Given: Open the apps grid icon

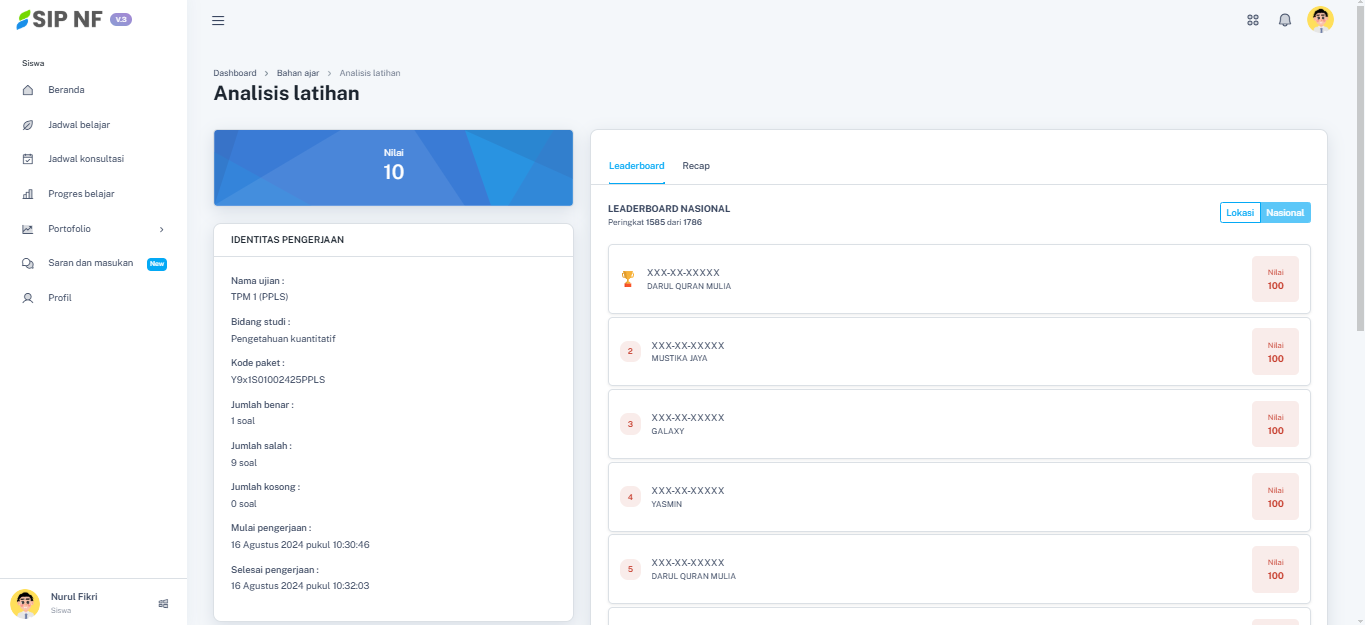Looking at the screenshot, I should tap(1252, 20).
